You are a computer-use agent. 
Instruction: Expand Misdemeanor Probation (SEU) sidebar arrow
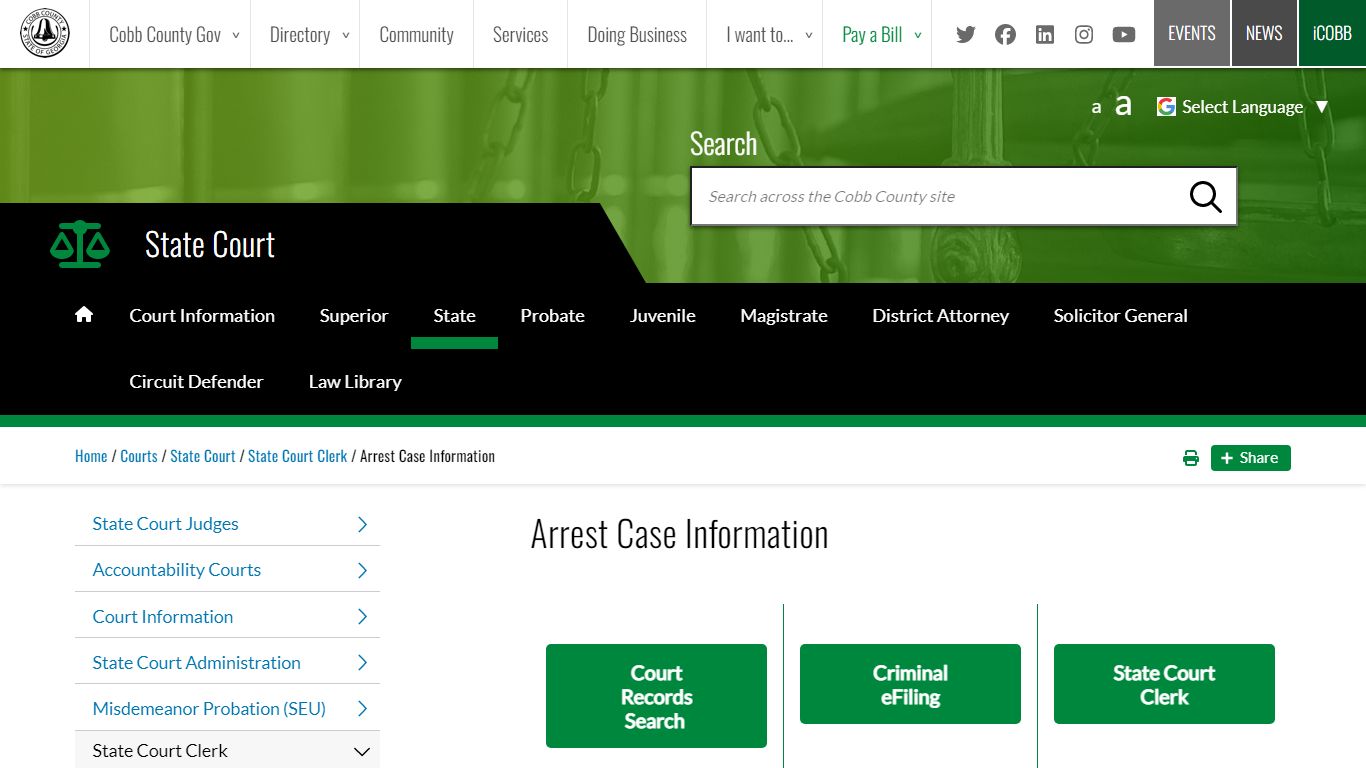tap(362, 709)
